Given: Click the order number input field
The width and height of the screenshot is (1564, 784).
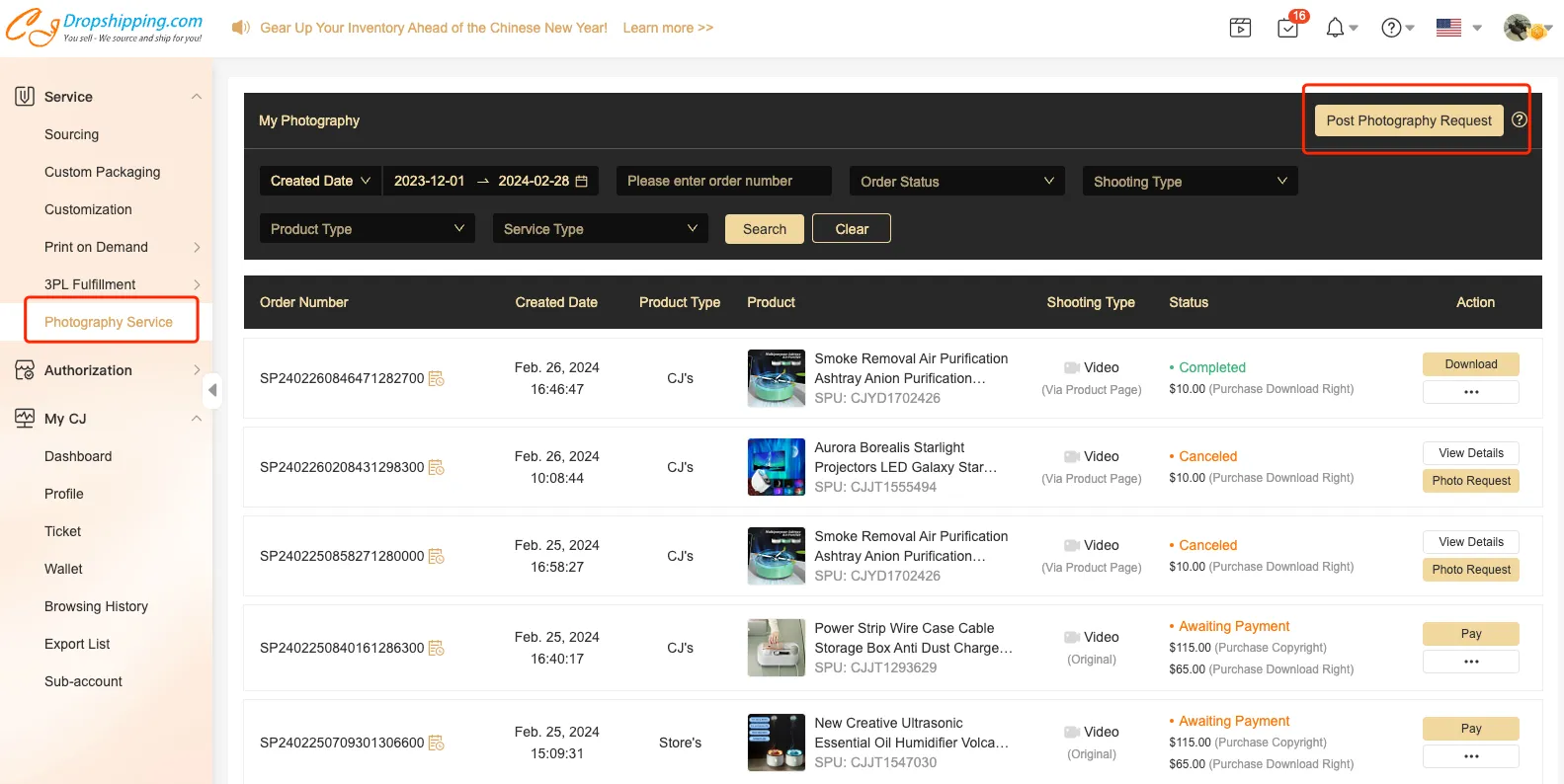Looking at the screenshot, I should tap(723, 181).
